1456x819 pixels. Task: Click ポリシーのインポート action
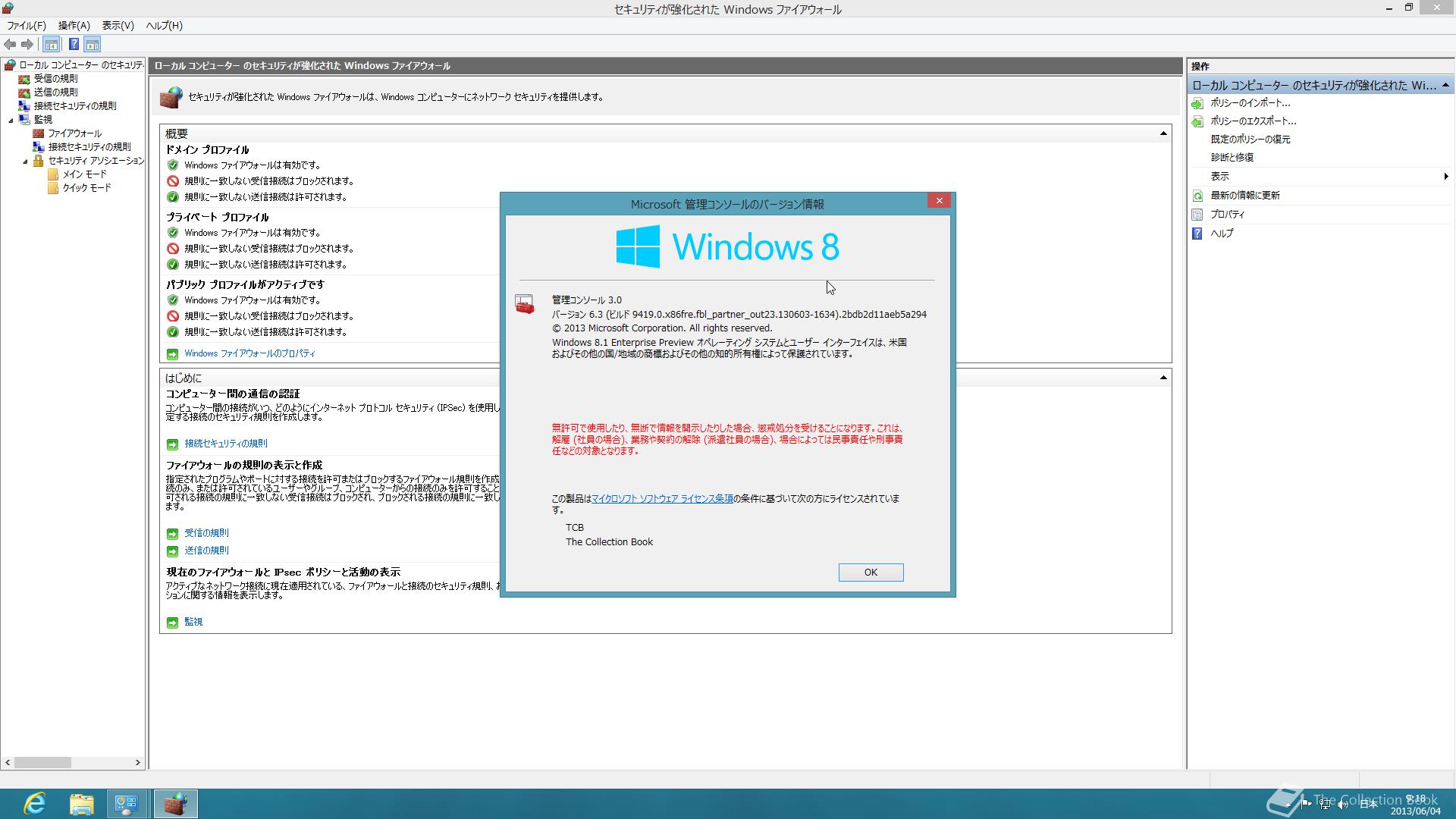click(x=1250, y=103)
